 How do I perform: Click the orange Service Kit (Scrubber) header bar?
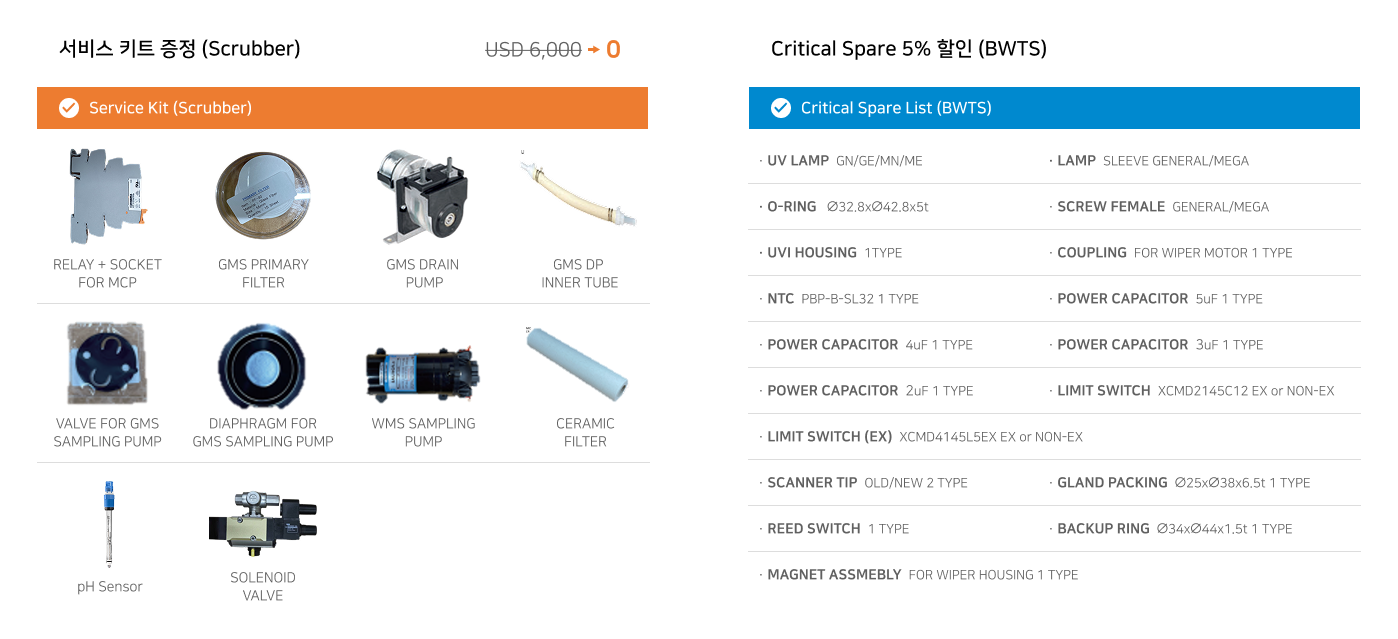point(400,108)
